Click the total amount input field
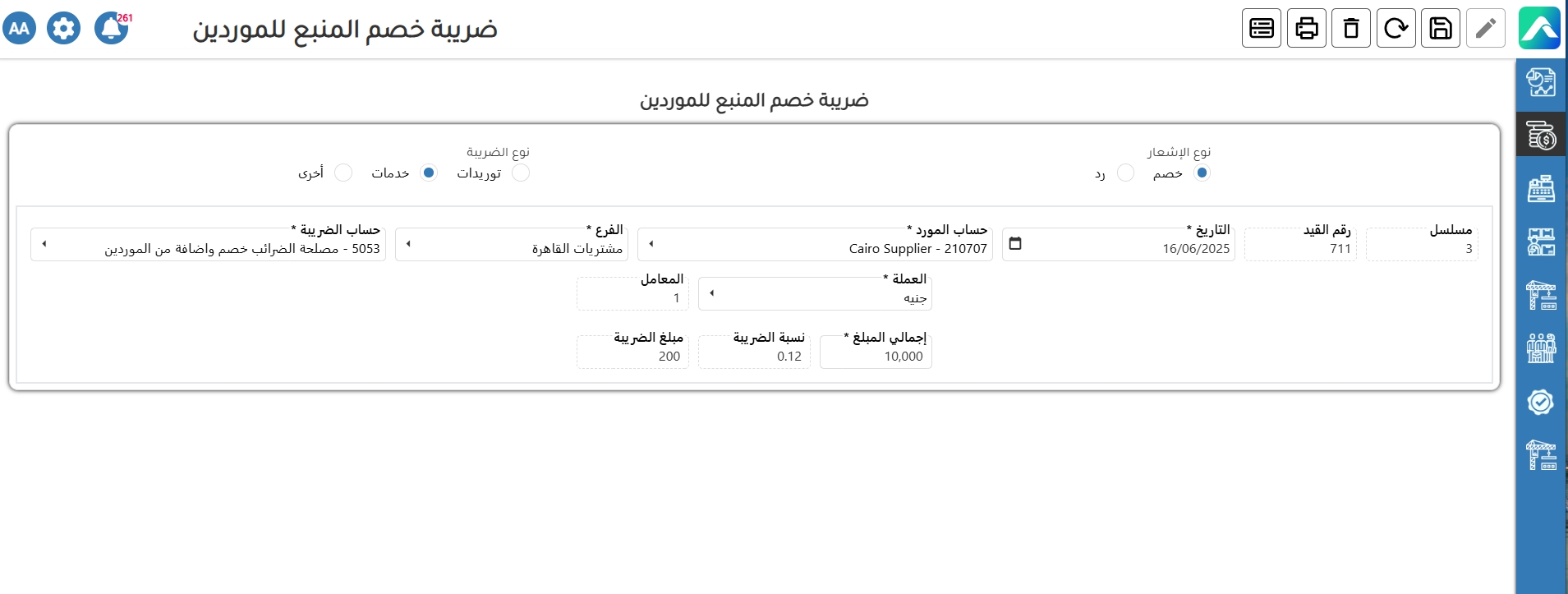The width and height of the screenshot is (1568, 594). coord(876,357)
